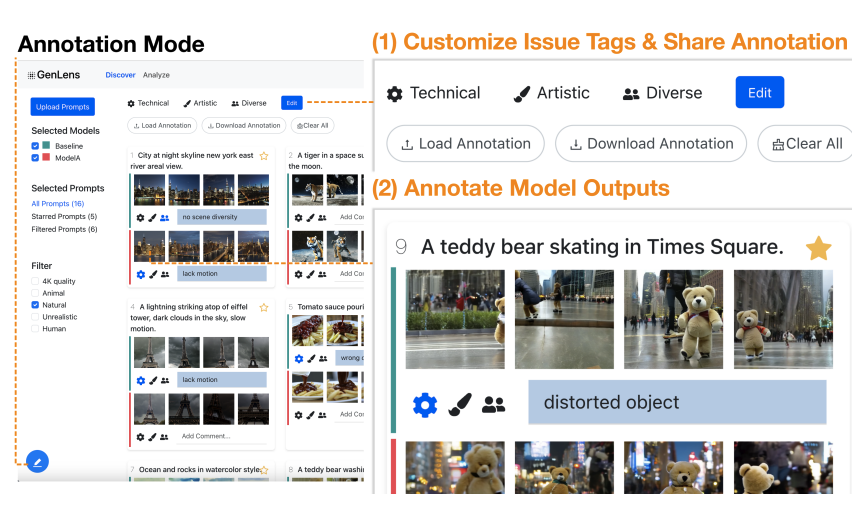
Task: Click small Download Annotation button
Action: coord(244,126)
